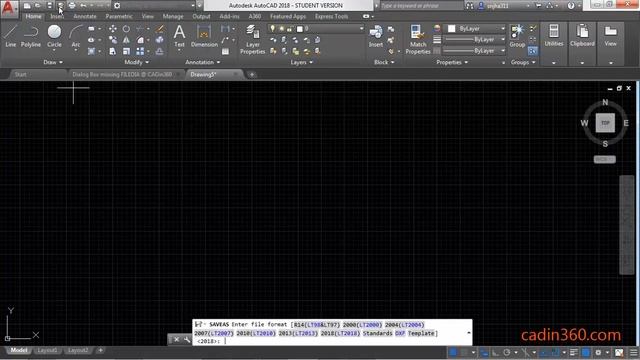The height and width of the screenshot is (360, 640).
Task: Switch to the Manage ribbon tab
Action: [173, 16]
